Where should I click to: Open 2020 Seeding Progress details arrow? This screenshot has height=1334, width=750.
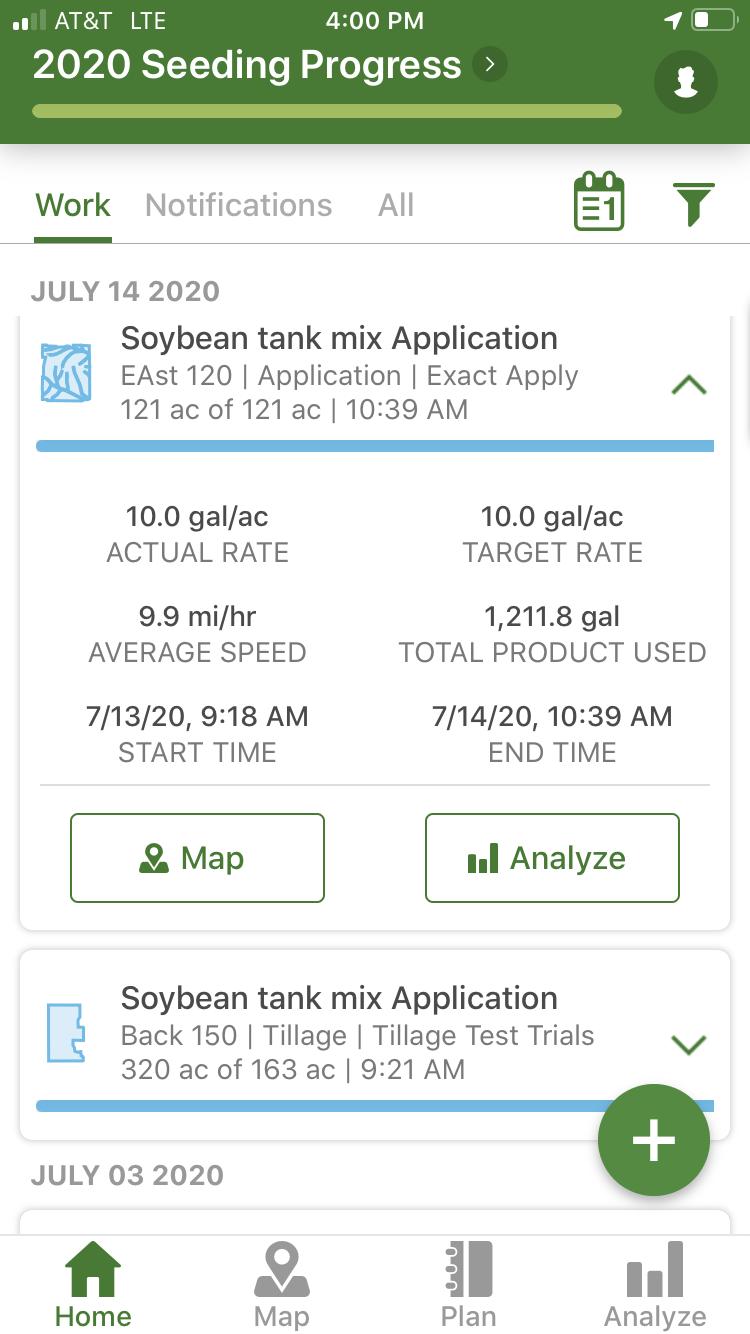(x=490, y=65)
